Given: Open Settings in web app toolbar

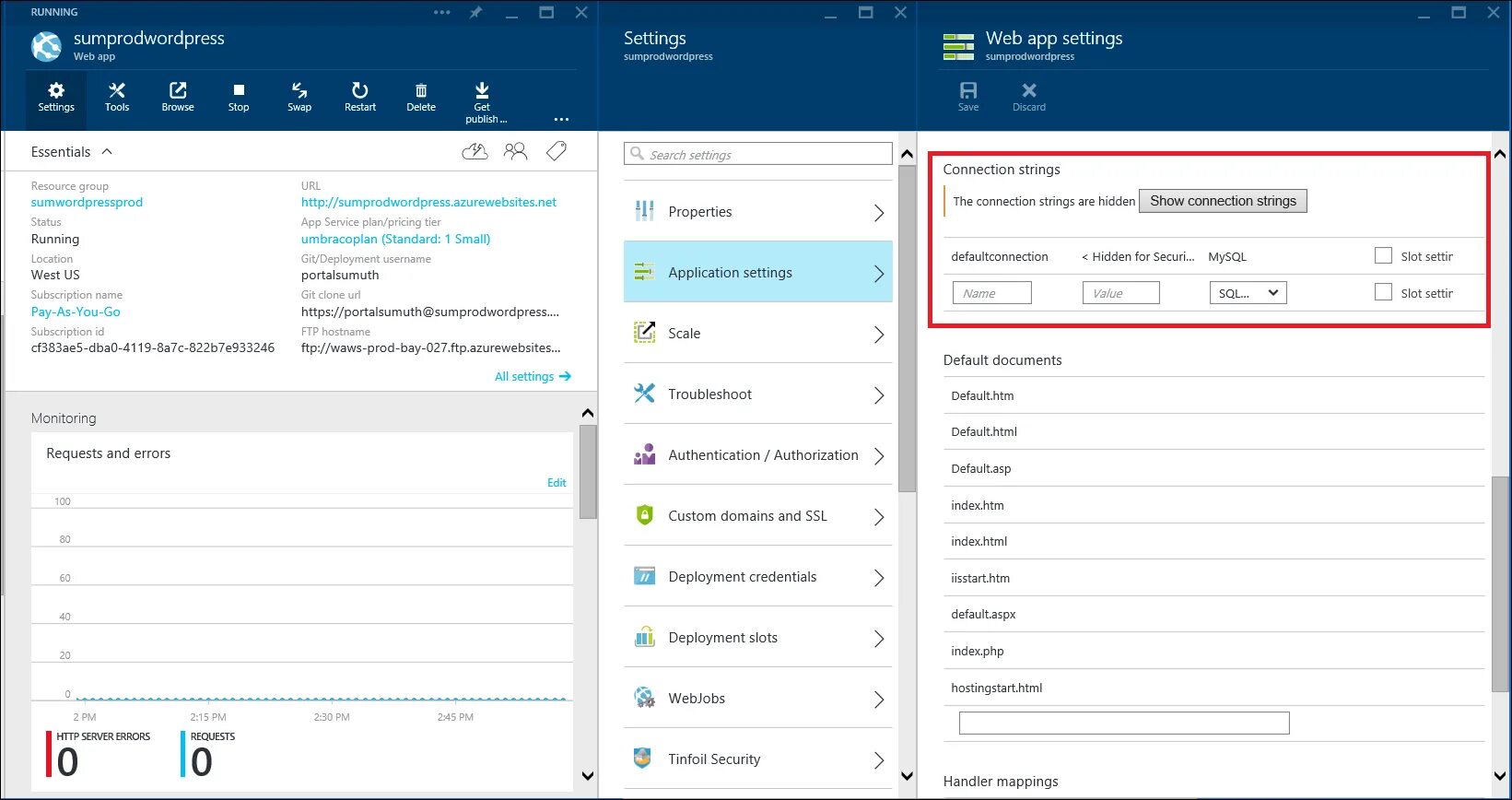Looking at the screenshot, I should click(56, 97).
